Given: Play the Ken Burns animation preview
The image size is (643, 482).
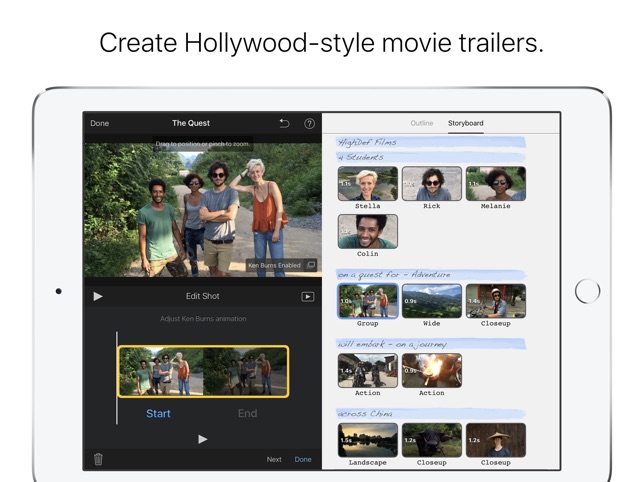Looking at the screenshot, I should click(203, 439).
